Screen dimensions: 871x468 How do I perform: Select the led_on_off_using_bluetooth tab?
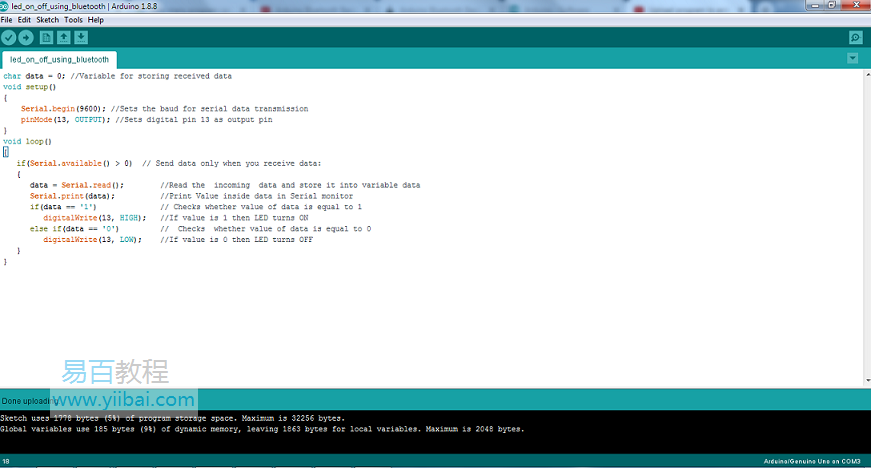tap(59, 59)
